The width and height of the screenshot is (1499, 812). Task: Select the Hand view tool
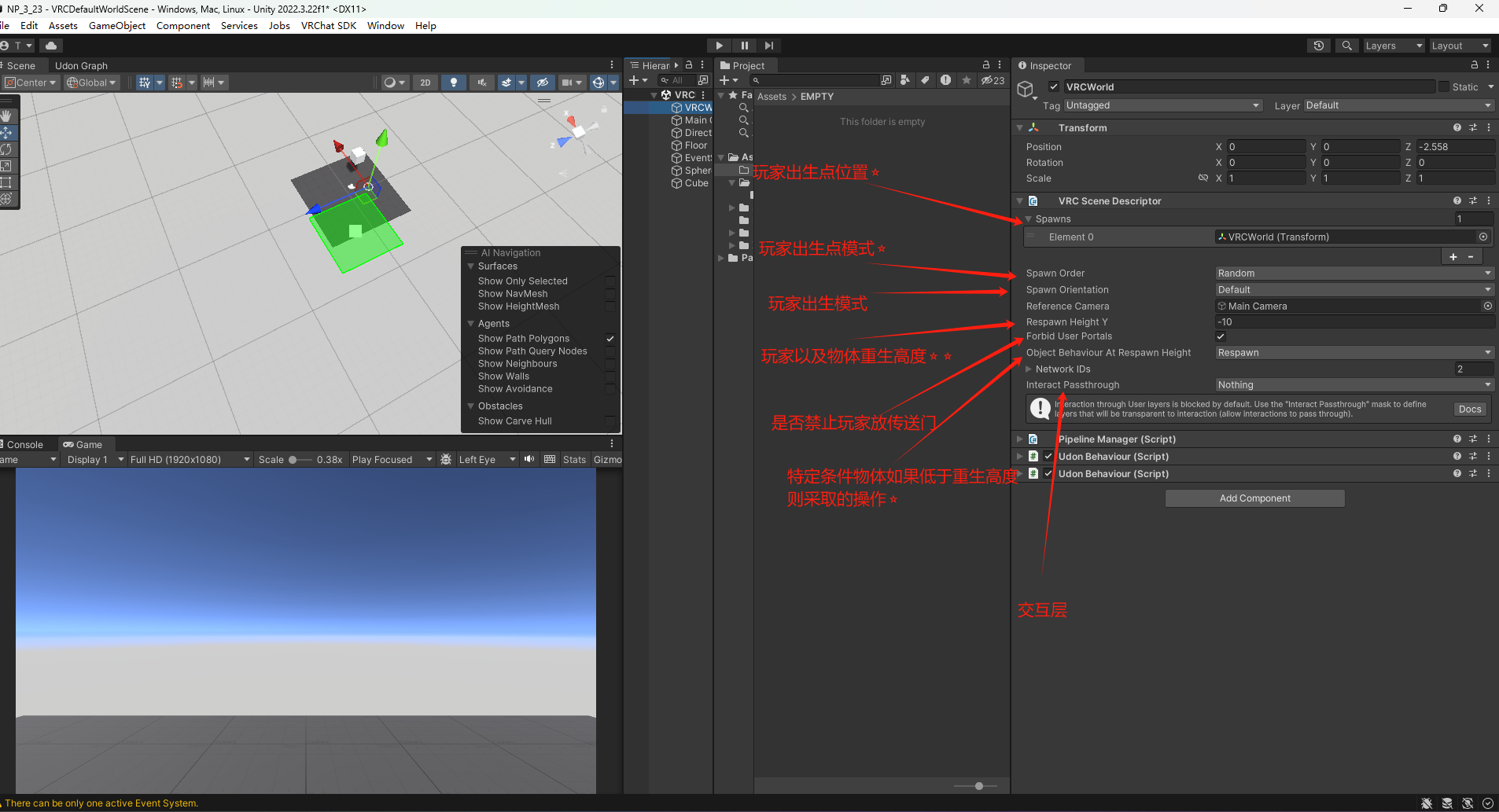click(6, 116)
